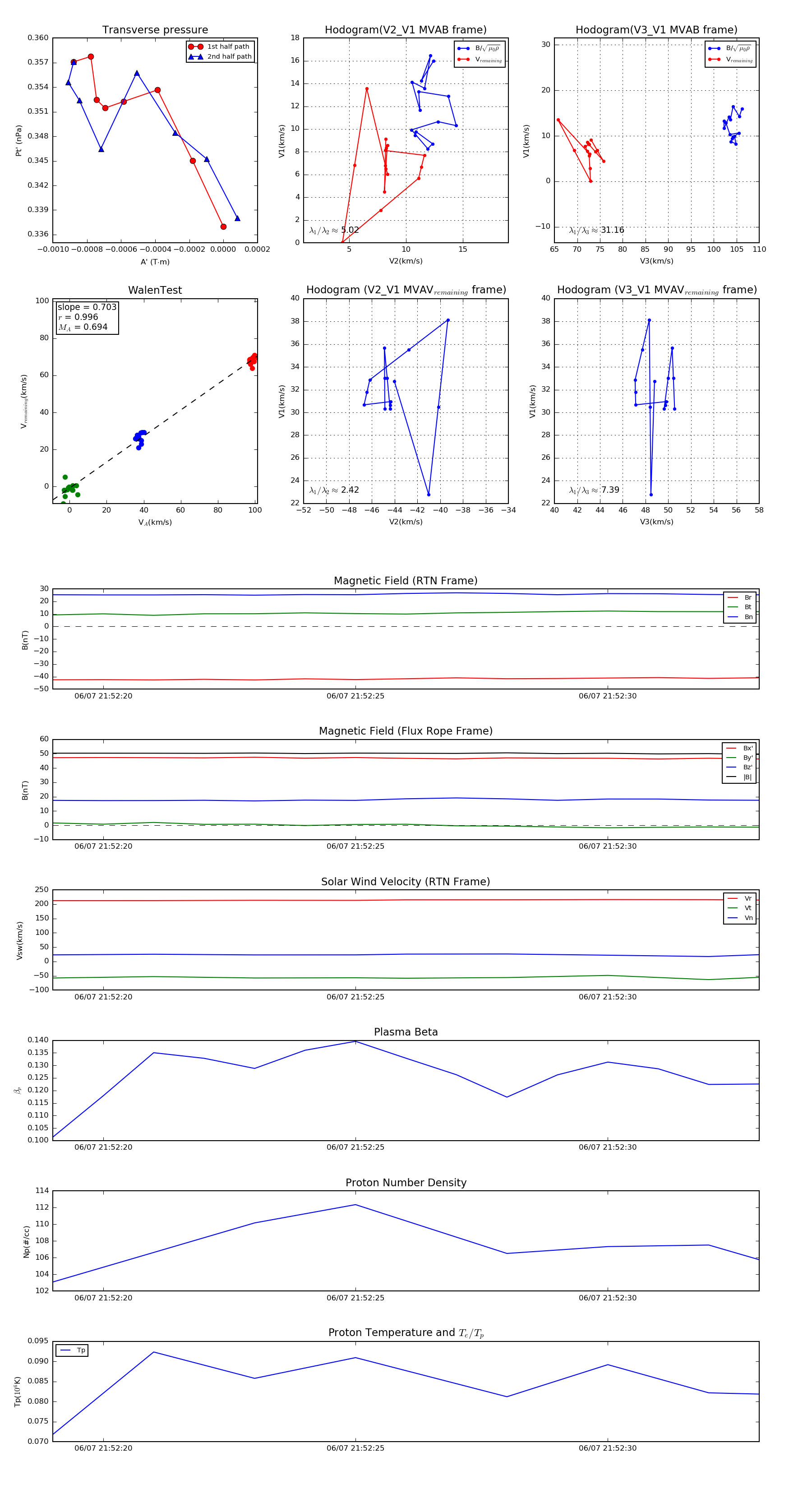Click the "Pt' (nPa)" y-axis label
The image size is (812, 1489).
tap(18, 140)
